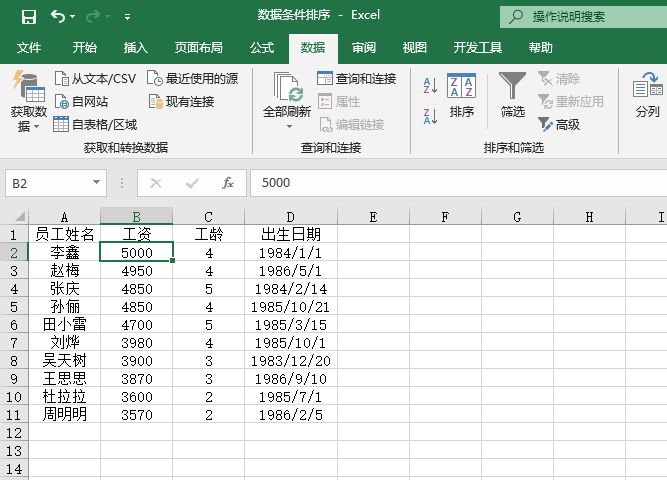The height and width of the screenshot is (480, 667).
Task: Click the Select All corner triangle
Action: click(20, 217)
